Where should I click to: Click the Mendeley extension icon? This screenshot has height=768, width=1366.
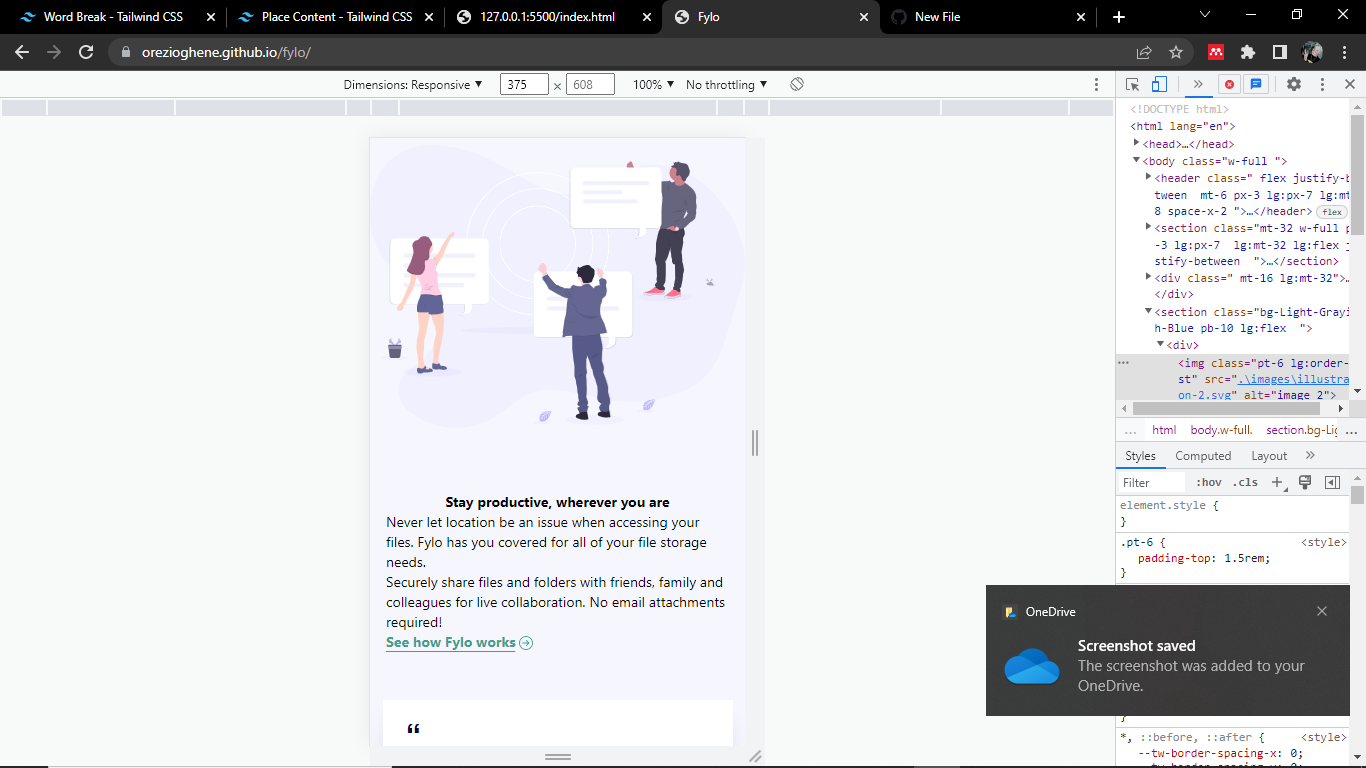[x=1213, y=52]
